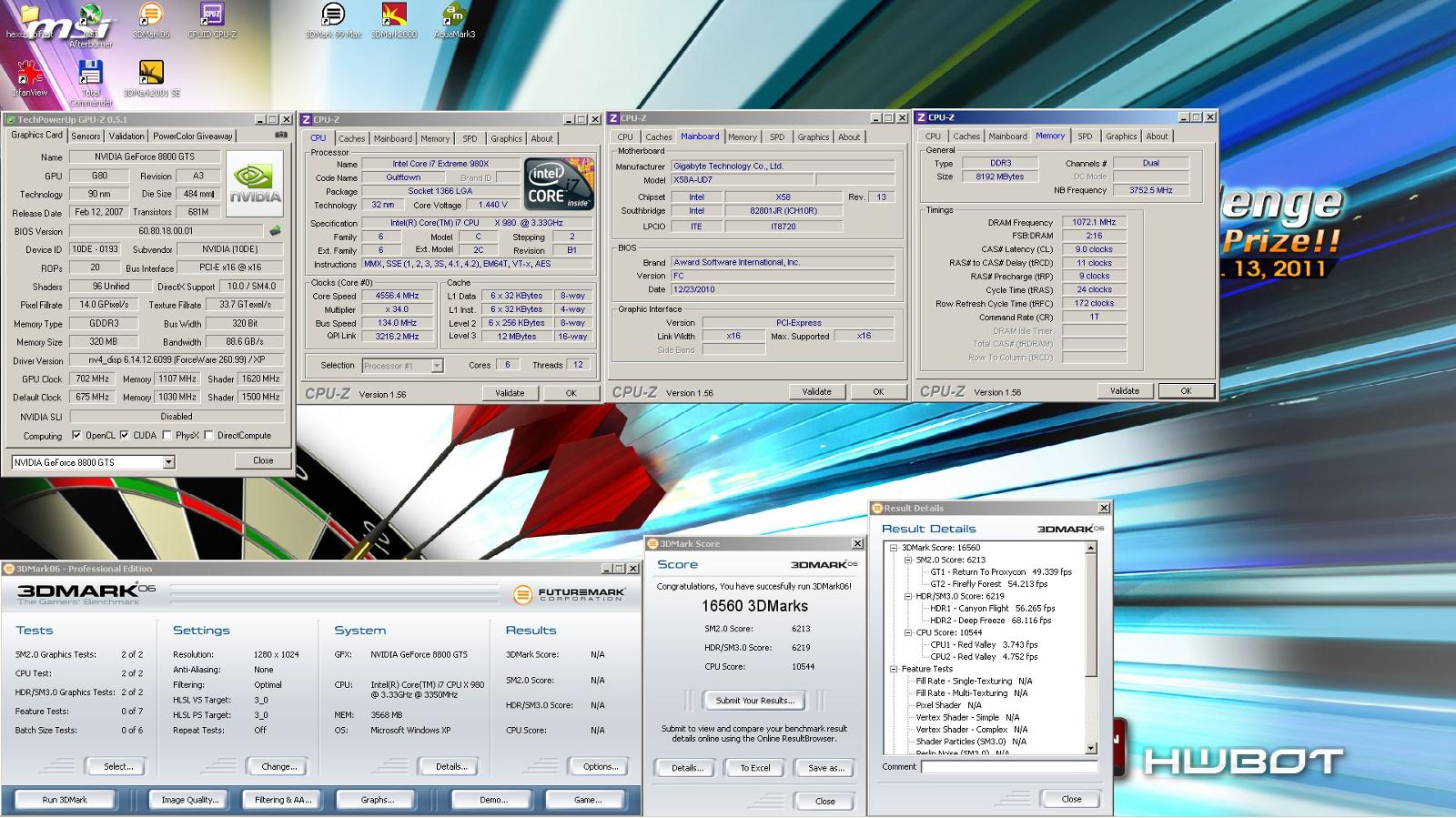The height and width of the screenshot is (818, 1456).
Task: Open the PowerColor Giveaway tab
Action: click(192, 136)
